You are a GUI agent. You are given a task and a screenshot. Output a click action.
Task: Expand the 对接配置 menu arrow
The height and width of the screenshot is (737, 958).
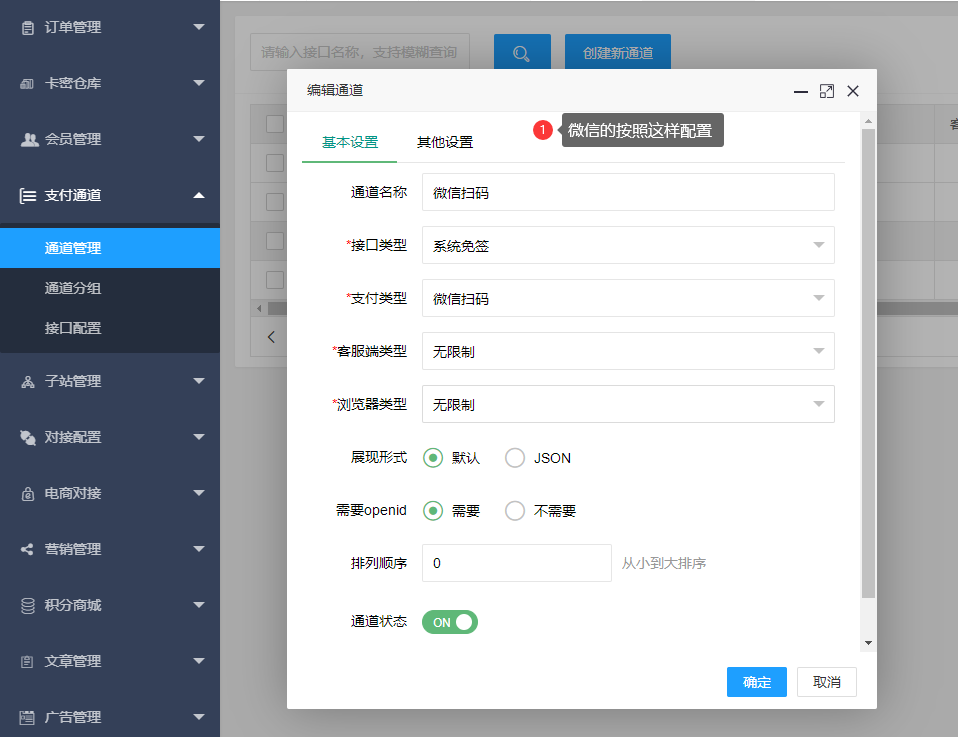pos(199,437)
